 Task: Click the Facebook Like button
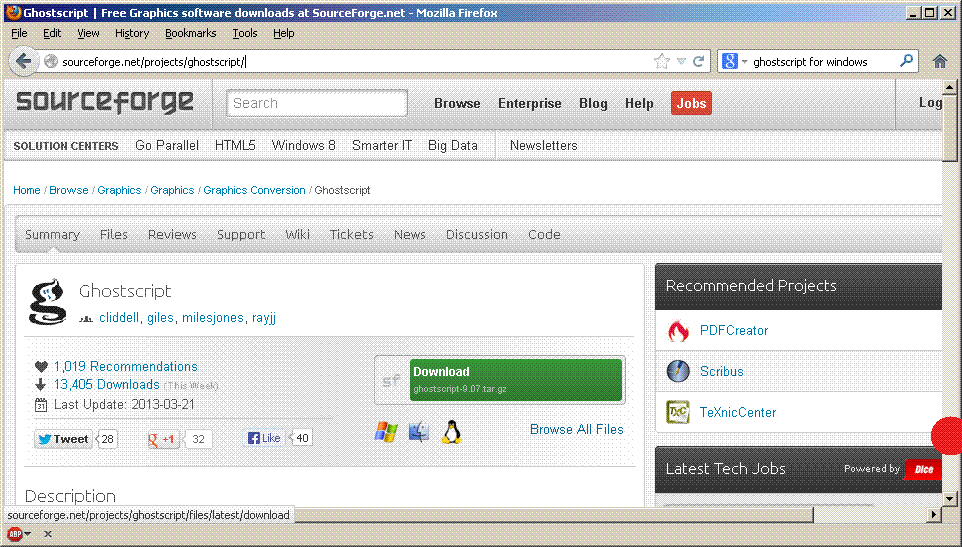(x=264, y=438)
